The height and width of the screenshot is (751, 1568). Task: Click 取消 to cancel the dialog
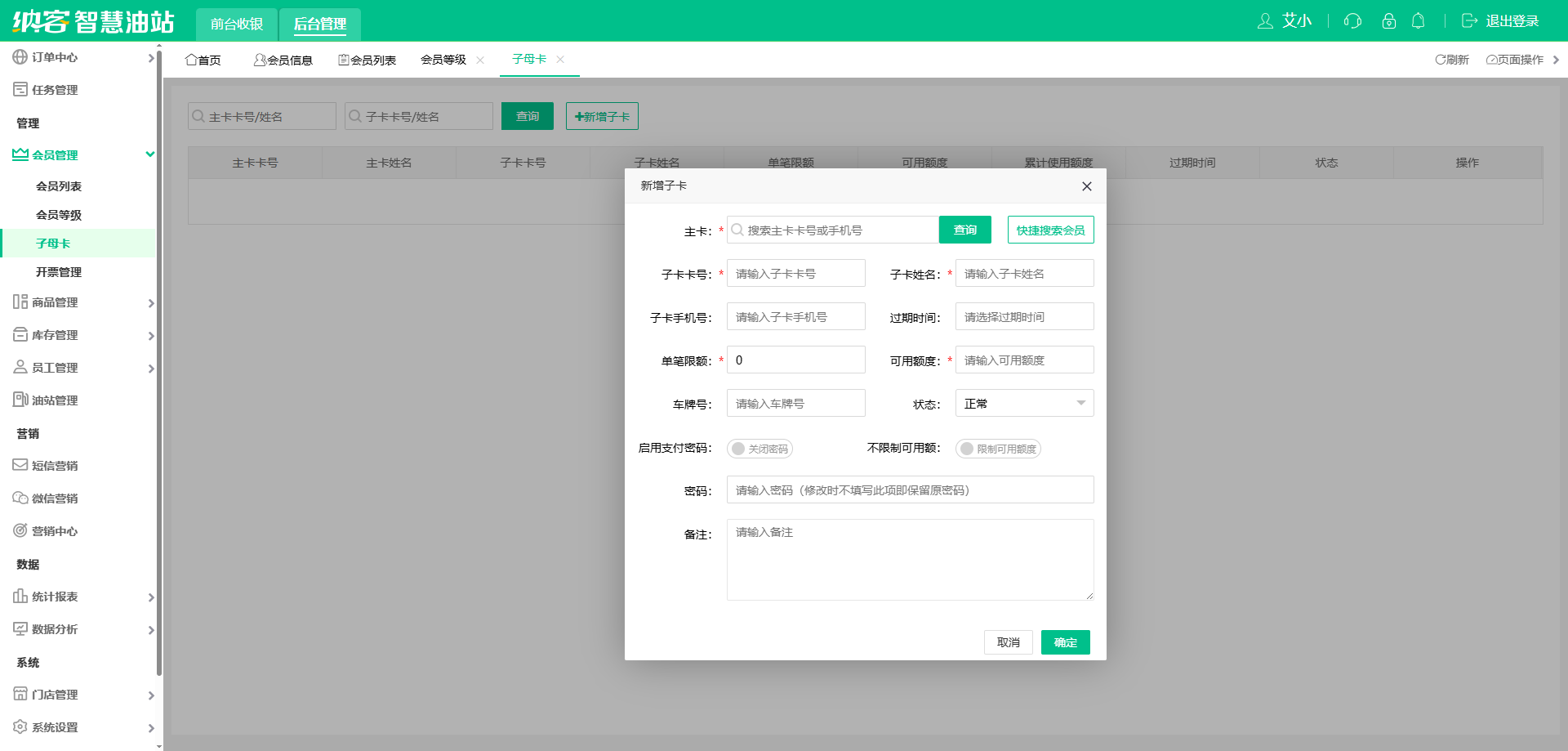1009,642
